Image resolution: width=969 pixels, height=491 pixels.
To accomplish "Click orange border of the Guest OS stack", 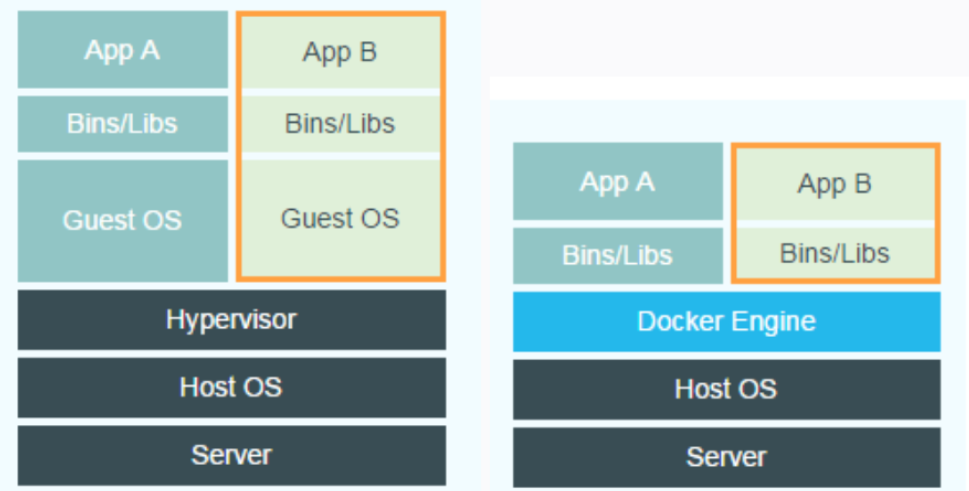I will [238, 150].
